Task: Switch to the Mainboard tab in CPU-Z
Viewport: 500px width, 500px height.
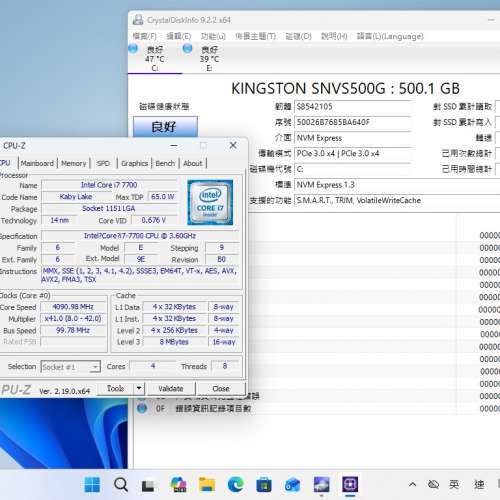Action: (37, 163)
